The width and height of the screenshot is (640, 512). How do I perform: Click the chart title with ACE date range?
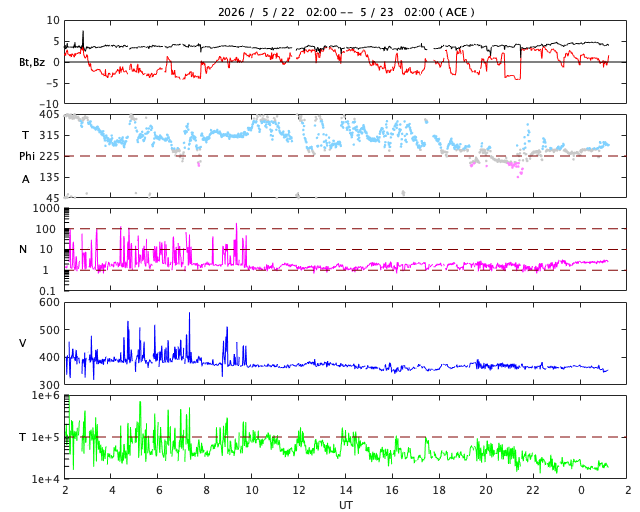tap(346, 12)
